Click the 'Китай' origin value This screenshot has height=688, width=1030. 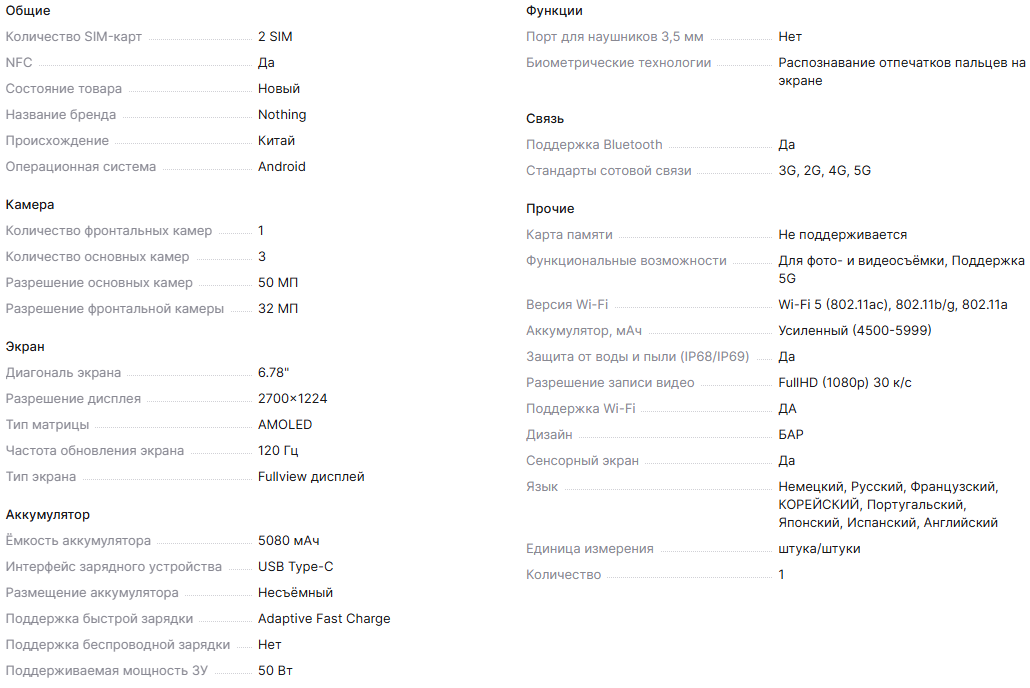277,141
